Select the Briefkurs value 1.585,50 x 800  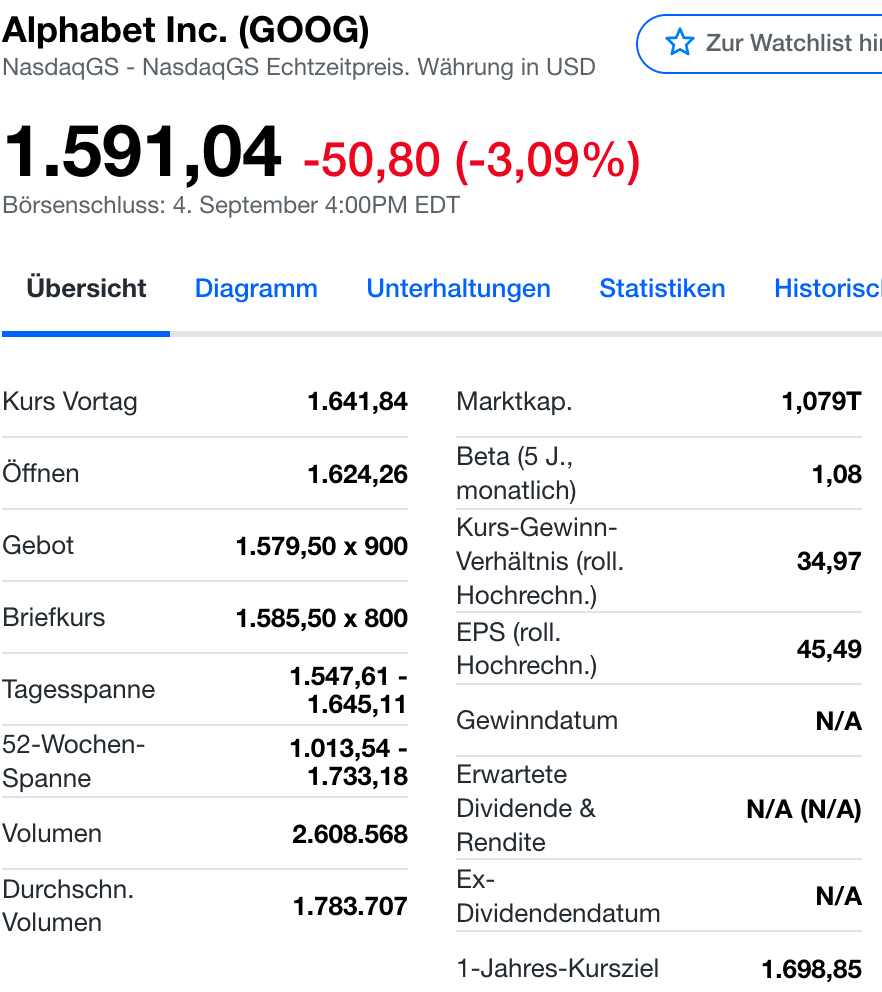click(321, 617)
